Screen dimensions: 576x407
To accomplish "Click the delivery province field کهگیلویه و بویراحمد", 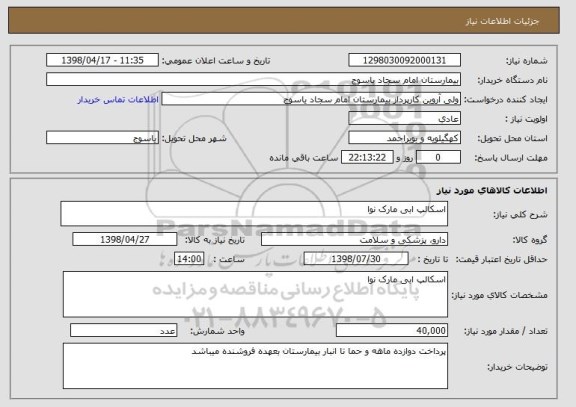I will coord(404,138).
